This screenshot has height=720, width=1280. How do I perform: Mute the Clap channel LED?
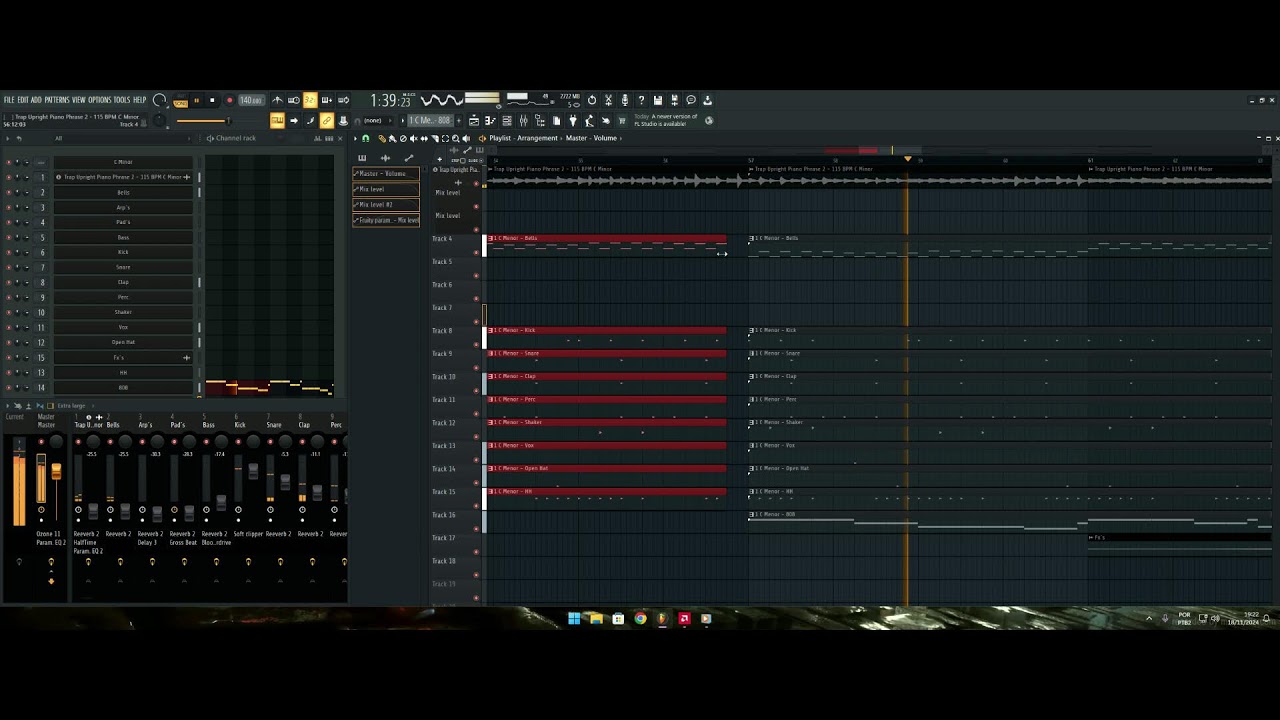(9, 282)
